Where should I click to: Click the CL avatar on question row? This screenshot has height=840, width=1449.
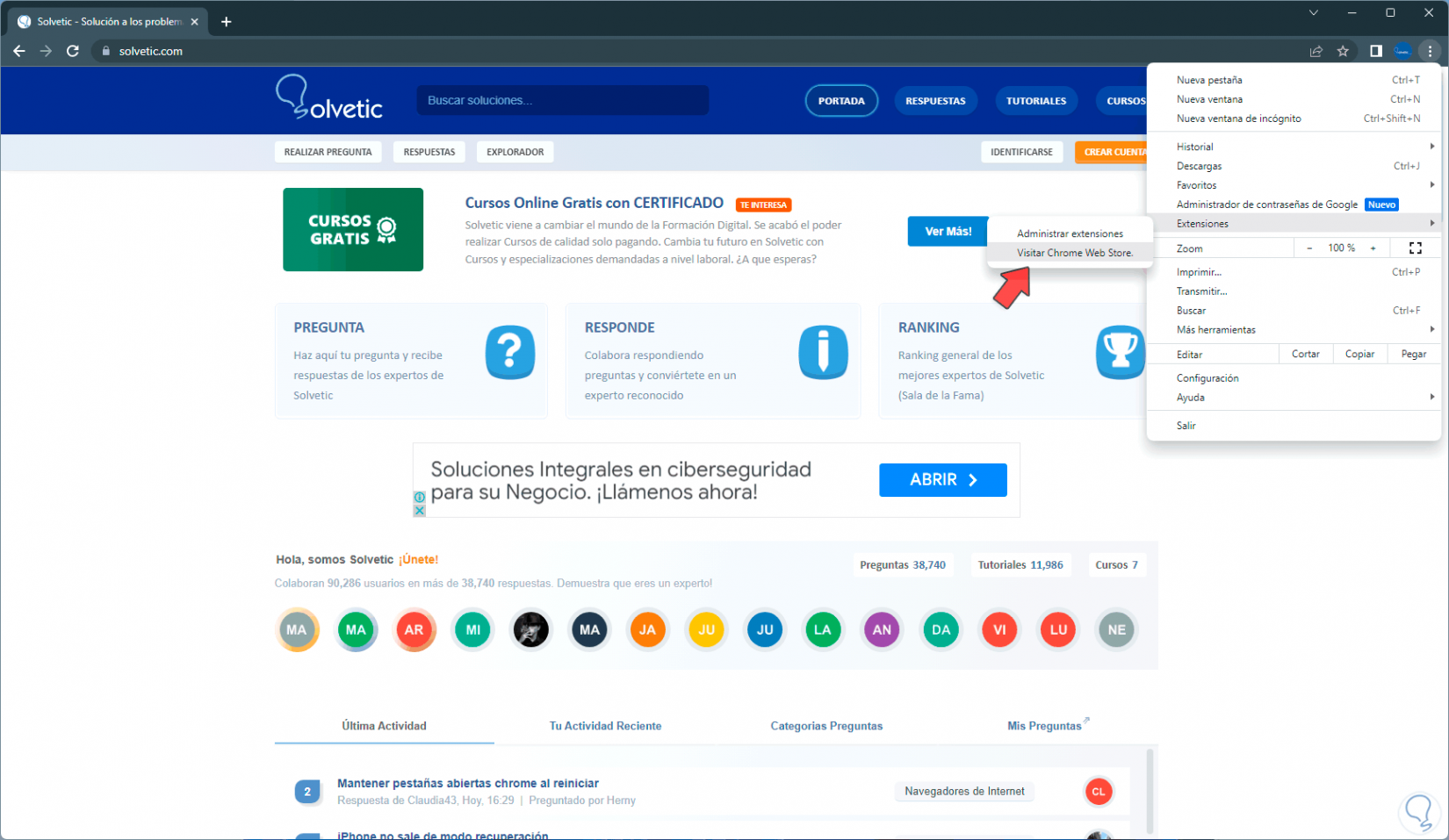1099,791
